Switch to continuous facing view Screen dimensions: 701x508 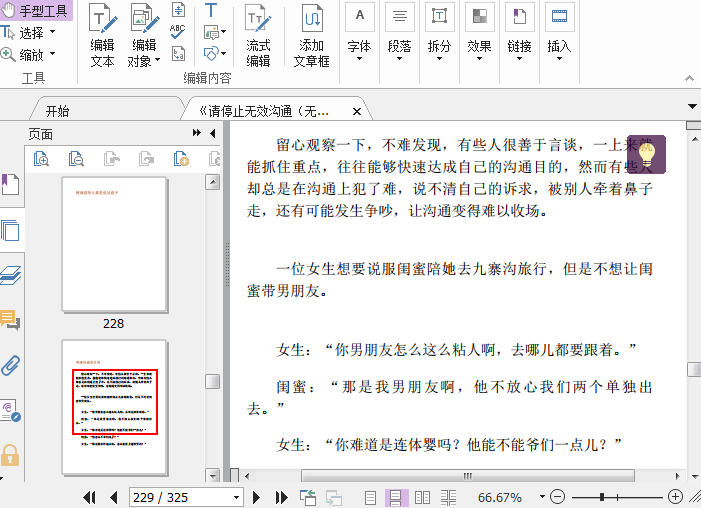pyautogui.click(x=448, y=498)
